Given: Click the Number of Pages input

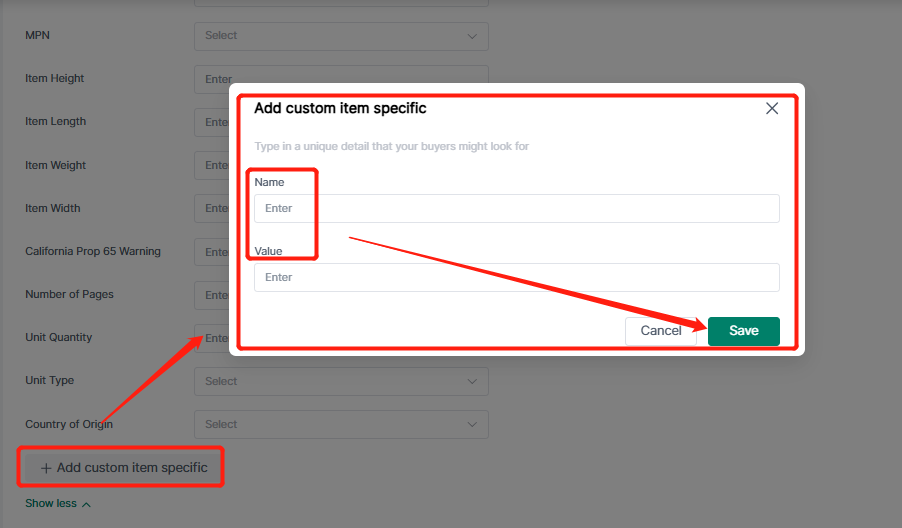Looking at the screenshot, I should pyautogui.click(x=212, y=295).
